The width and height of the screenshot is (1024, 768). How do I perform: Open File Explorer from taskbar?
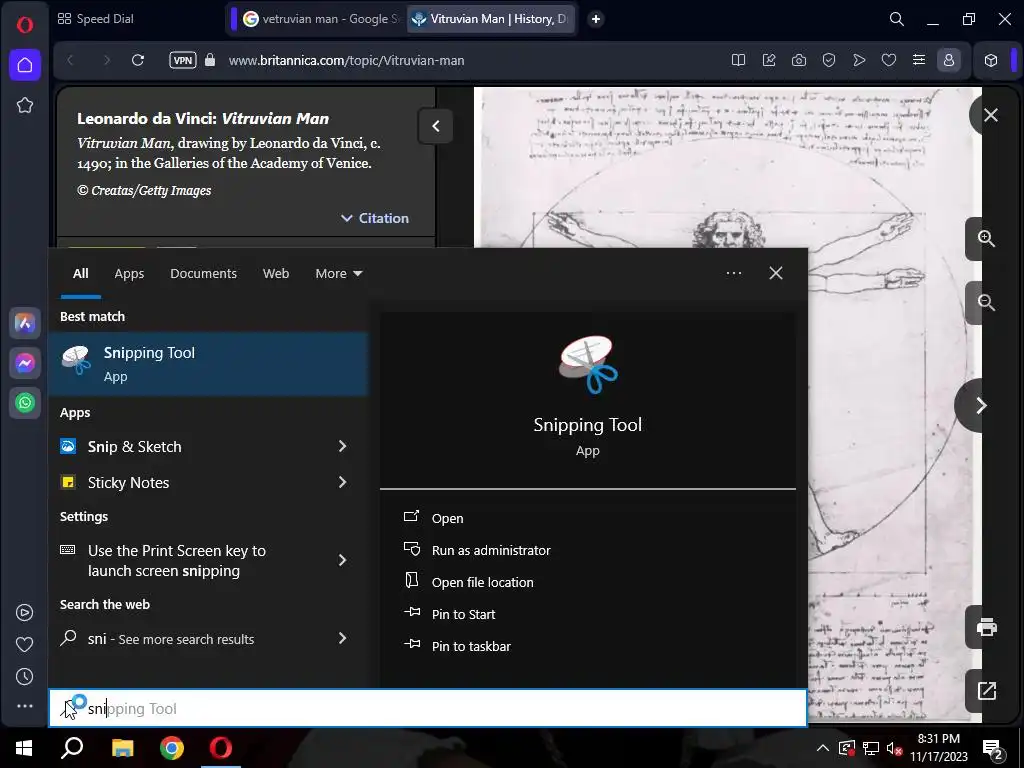pos(122,748)
